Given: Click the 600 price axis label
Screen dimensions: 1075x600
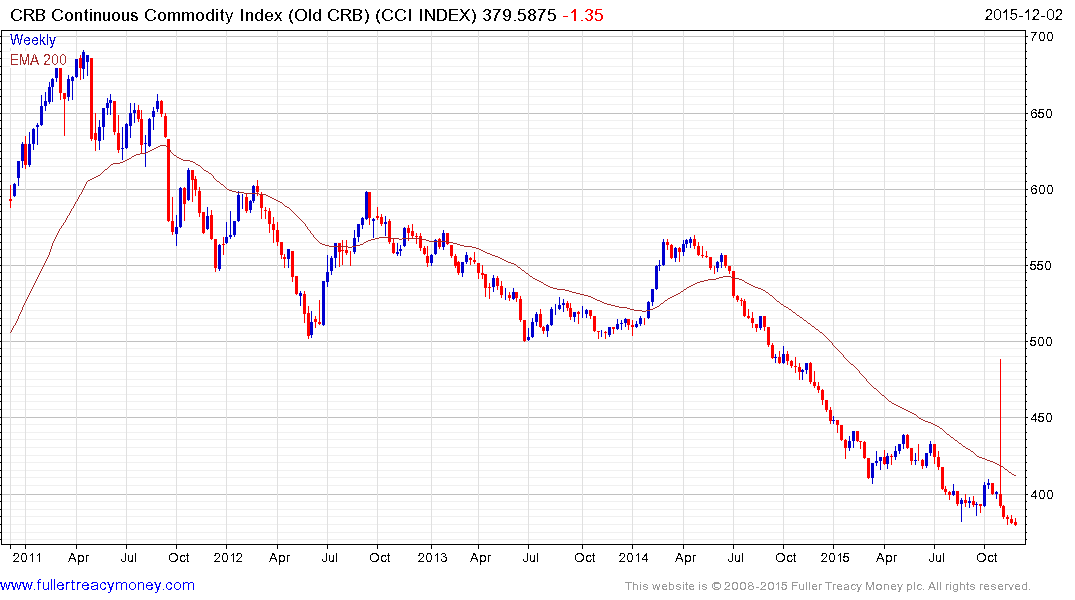Looking at the screenshot, I should pyautogui.click(x=1041, y=190).
